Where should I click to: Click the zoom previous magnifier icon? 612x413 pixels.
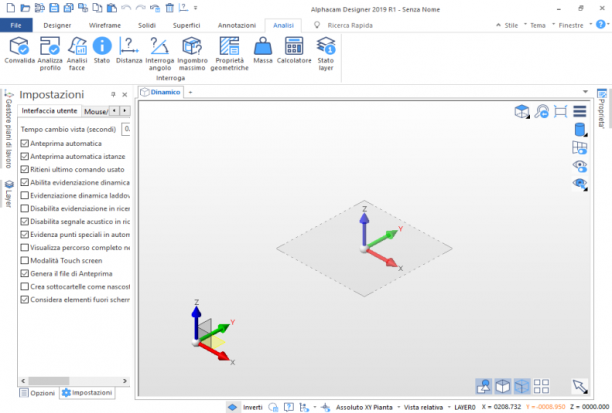(x=541, y=112)
